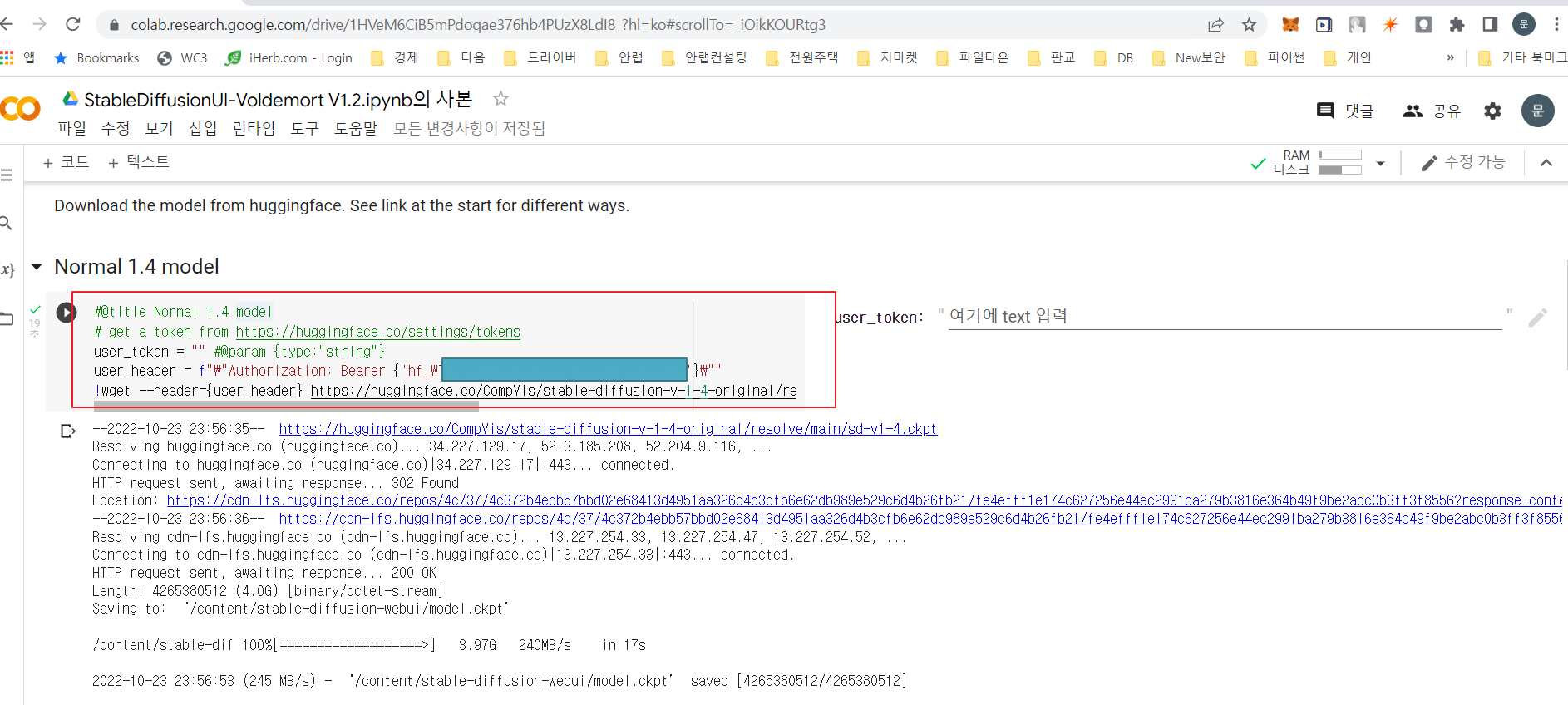Click the Colab logo
Screen dimensions: 1568x705
tap(20, 109)
